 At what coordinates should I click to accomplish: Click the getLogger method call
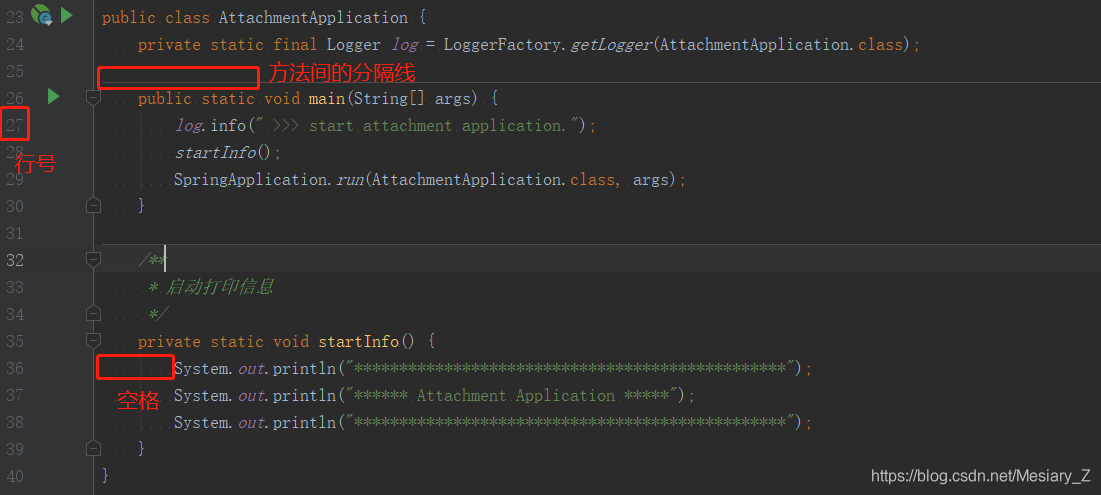pyautogui.click(x=611, y=45)
